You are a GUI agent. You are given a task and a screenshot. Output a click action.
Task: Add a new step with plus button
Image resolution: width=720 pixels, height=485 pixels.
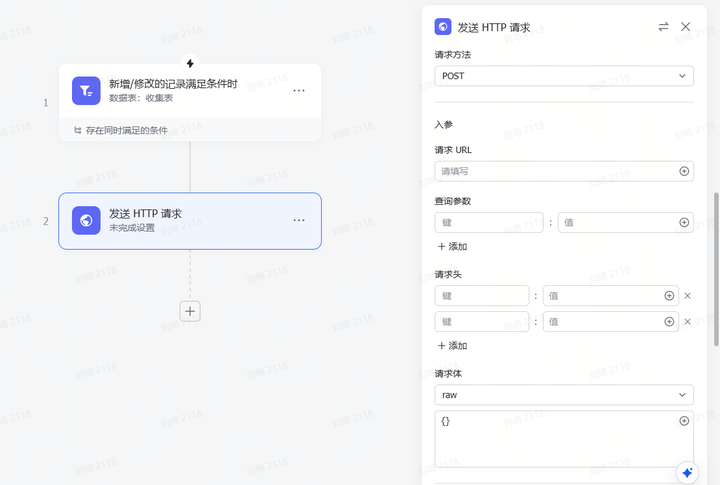click(x=190, y=311)
